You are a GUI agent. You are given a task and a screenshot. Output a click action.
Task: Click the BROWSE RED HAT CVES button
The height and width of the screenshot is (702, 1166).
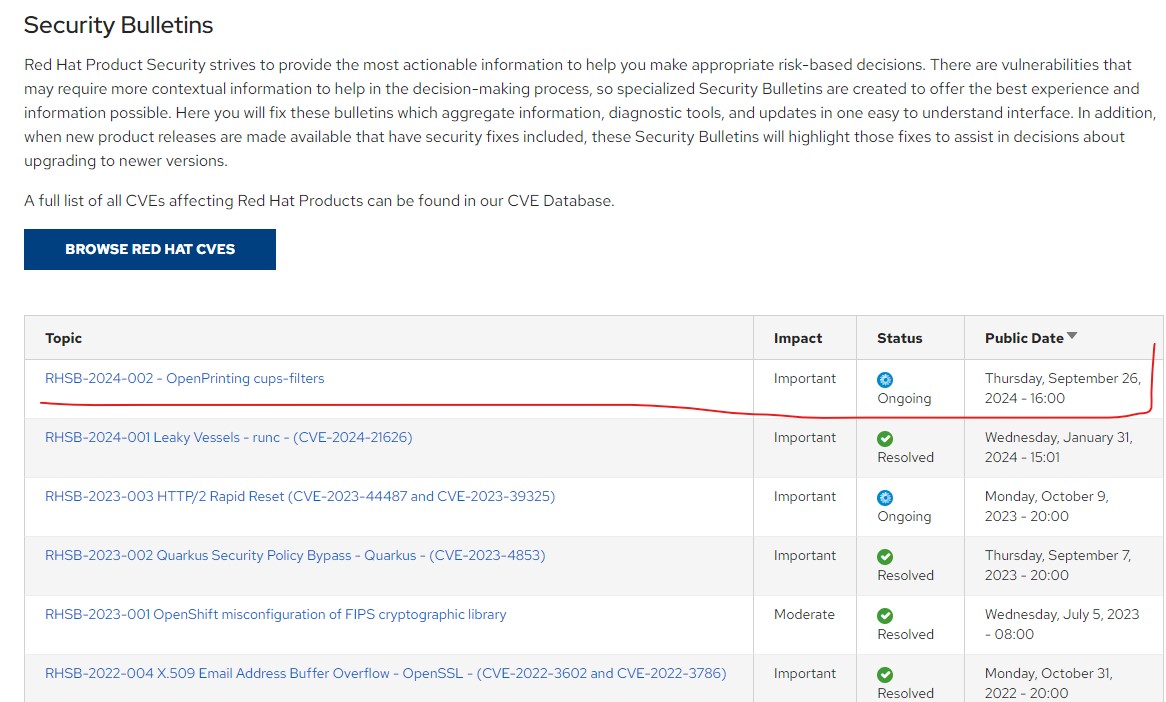(x=149, y=249)
